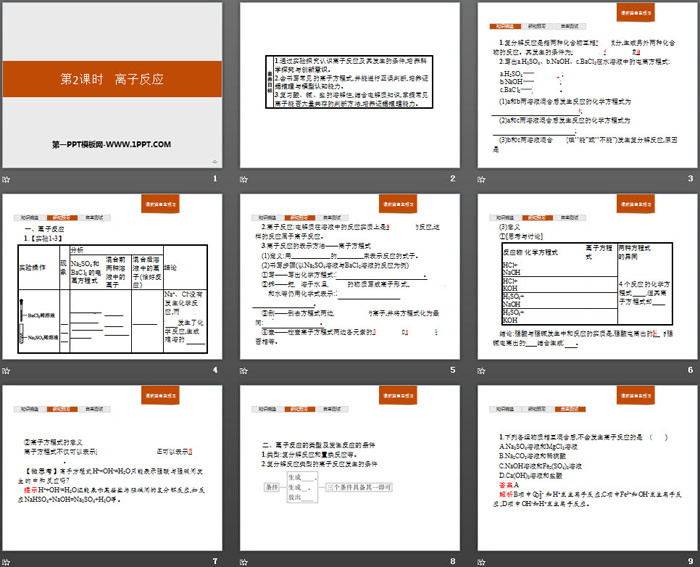This screenshot has height=567, width=700.
Task: Click the transition star icon under slide 7
Action: [7, 562]
